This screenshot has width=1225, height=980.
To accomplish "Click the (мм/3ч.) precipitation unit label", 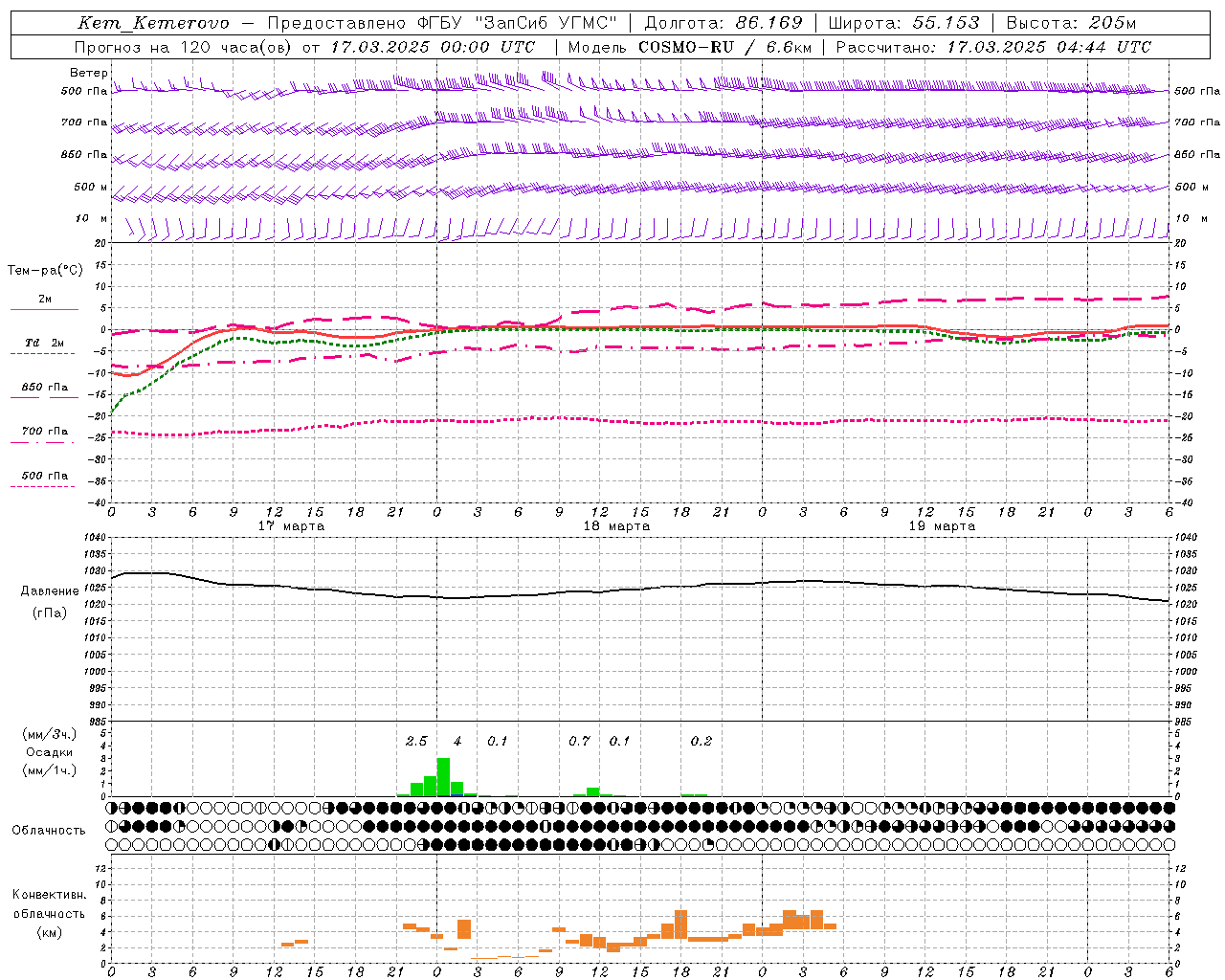I will coord(50,734).
